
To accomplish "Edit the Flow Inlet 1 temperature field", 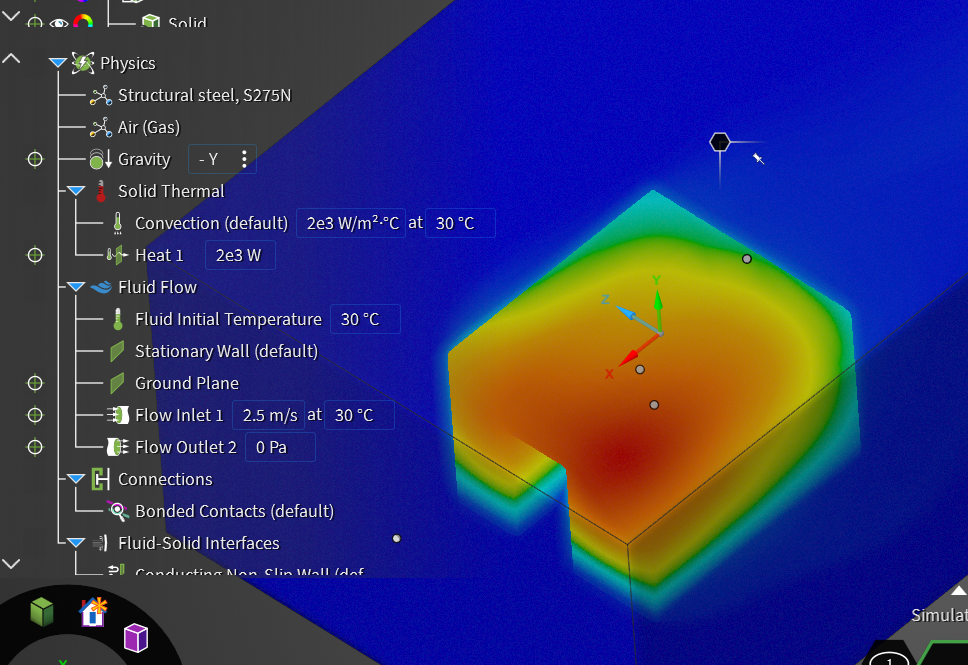I will [x=359, y=415].
